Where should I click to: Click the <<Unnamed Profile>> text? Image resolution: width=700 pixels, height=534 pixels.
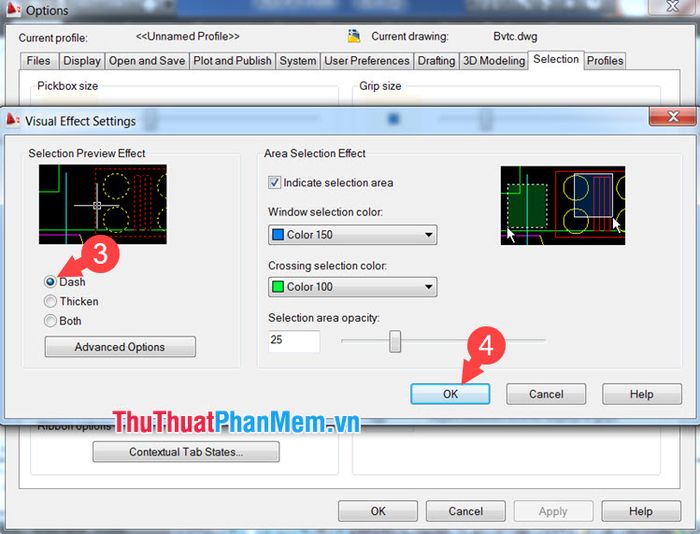[188, 37]
